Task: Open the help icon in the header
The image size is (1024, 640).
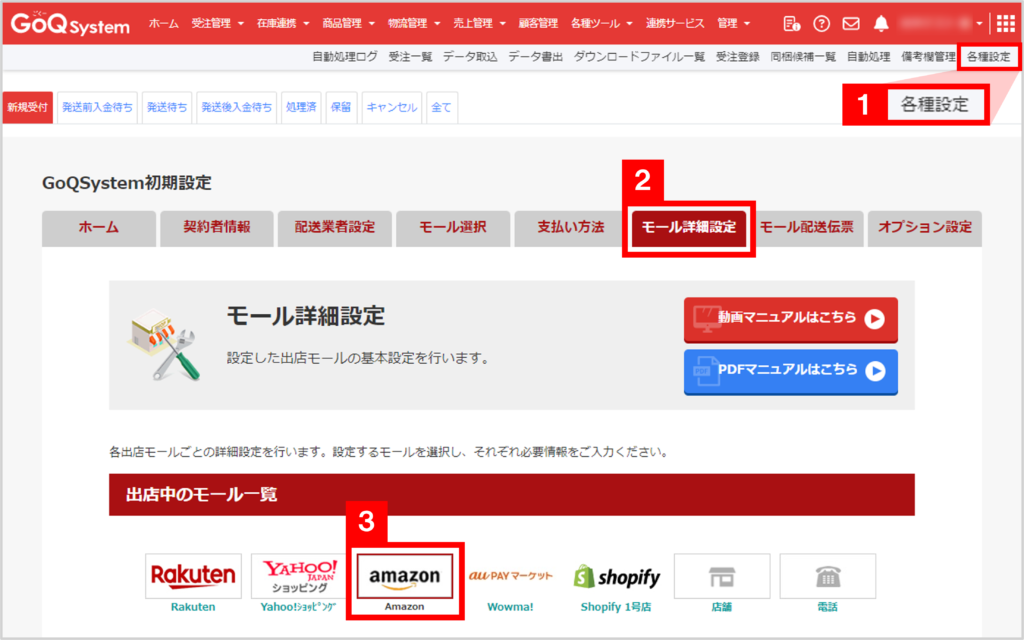Action: click(x=821, y=22)
